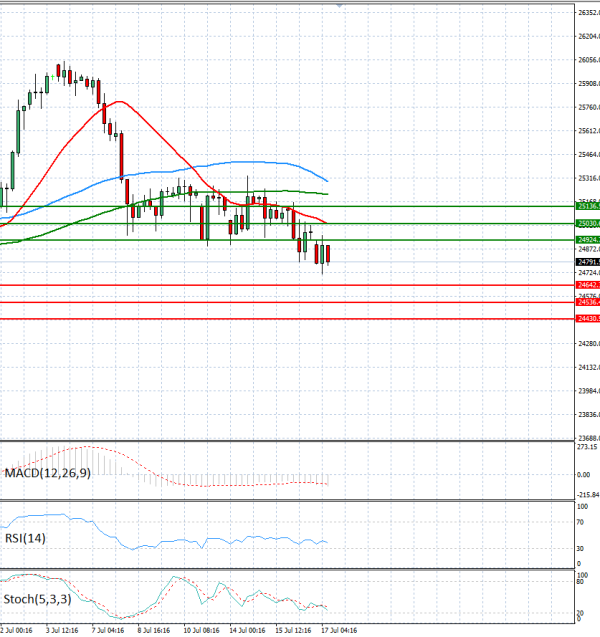Viewport: 600px width, 637px height.
Task: Click the 25136 green resistance price tag
Action: coord(588,206)
